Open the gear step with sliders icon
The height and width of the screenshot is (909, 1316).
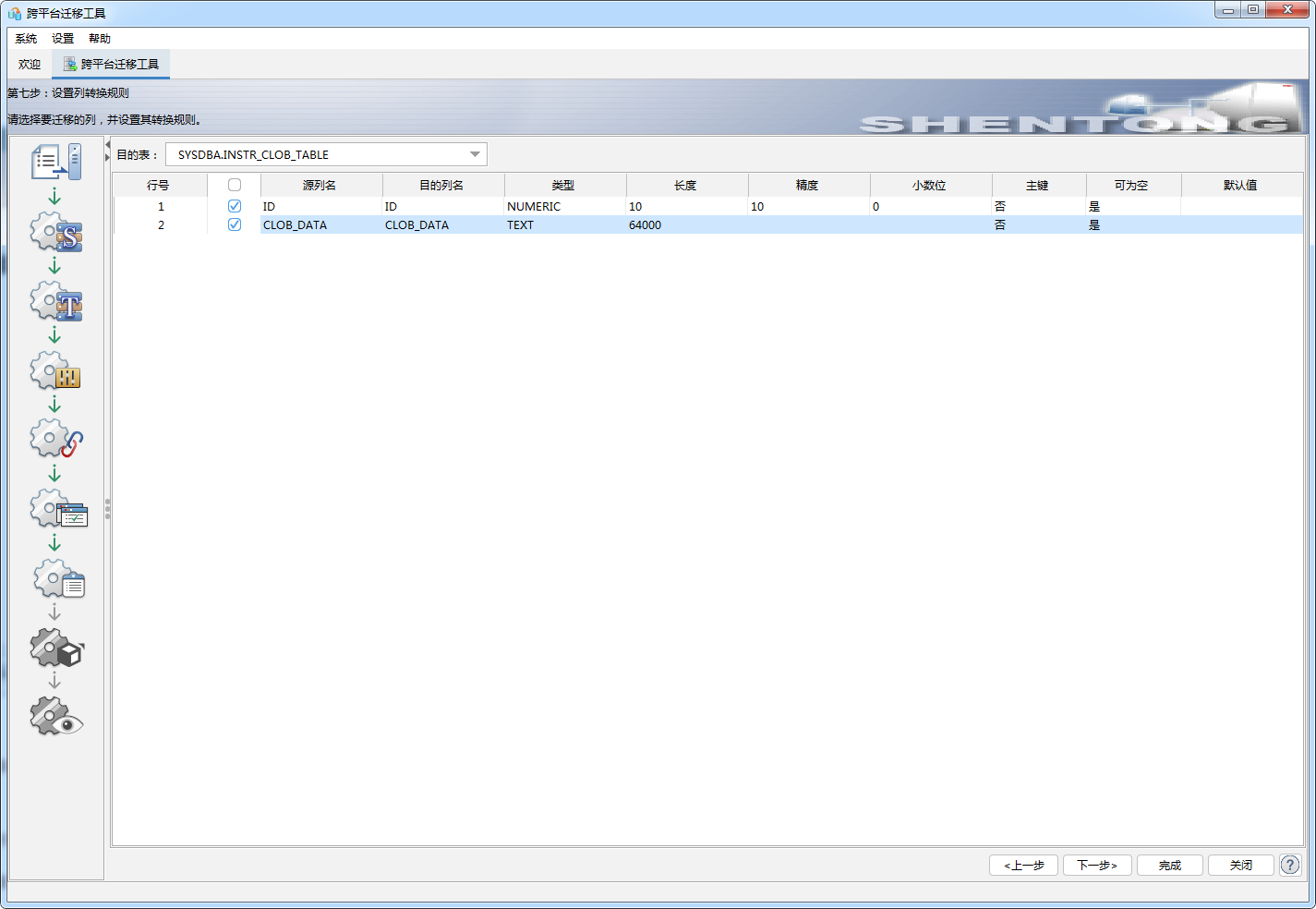click(56, 371)
